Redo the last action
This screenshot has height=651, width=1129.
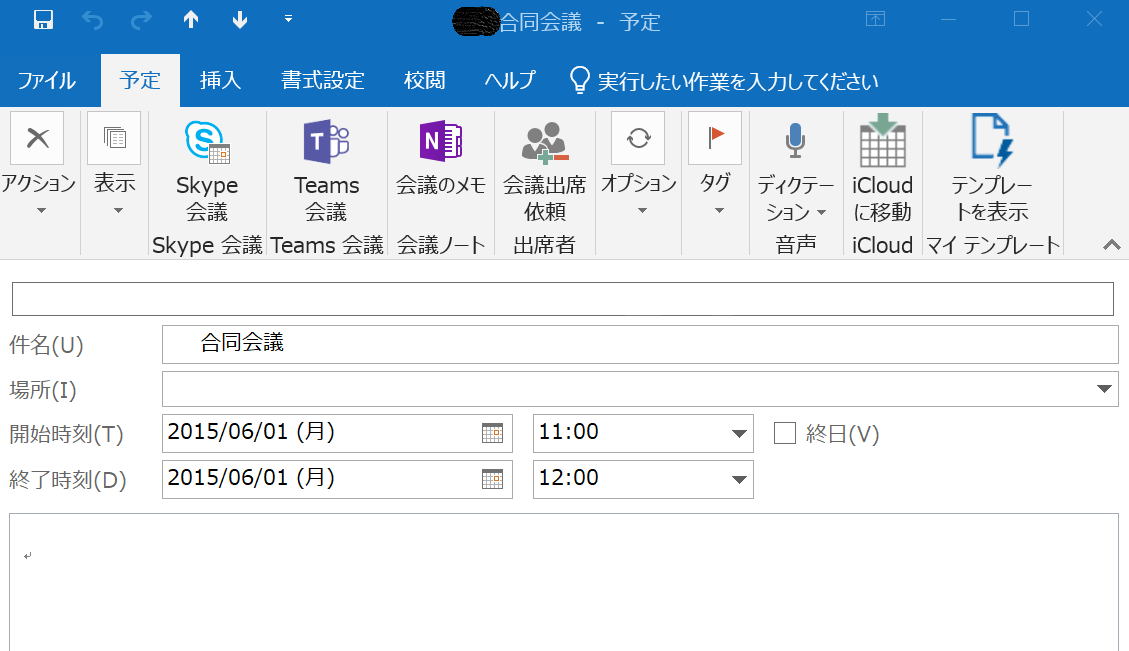141,20
